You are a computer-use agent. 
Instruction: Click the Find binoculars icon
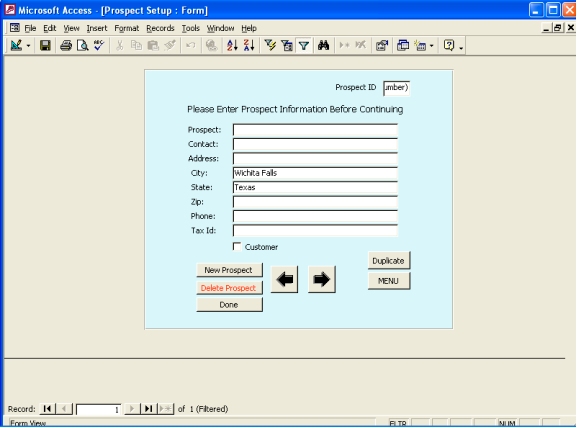tap(323, 46)
